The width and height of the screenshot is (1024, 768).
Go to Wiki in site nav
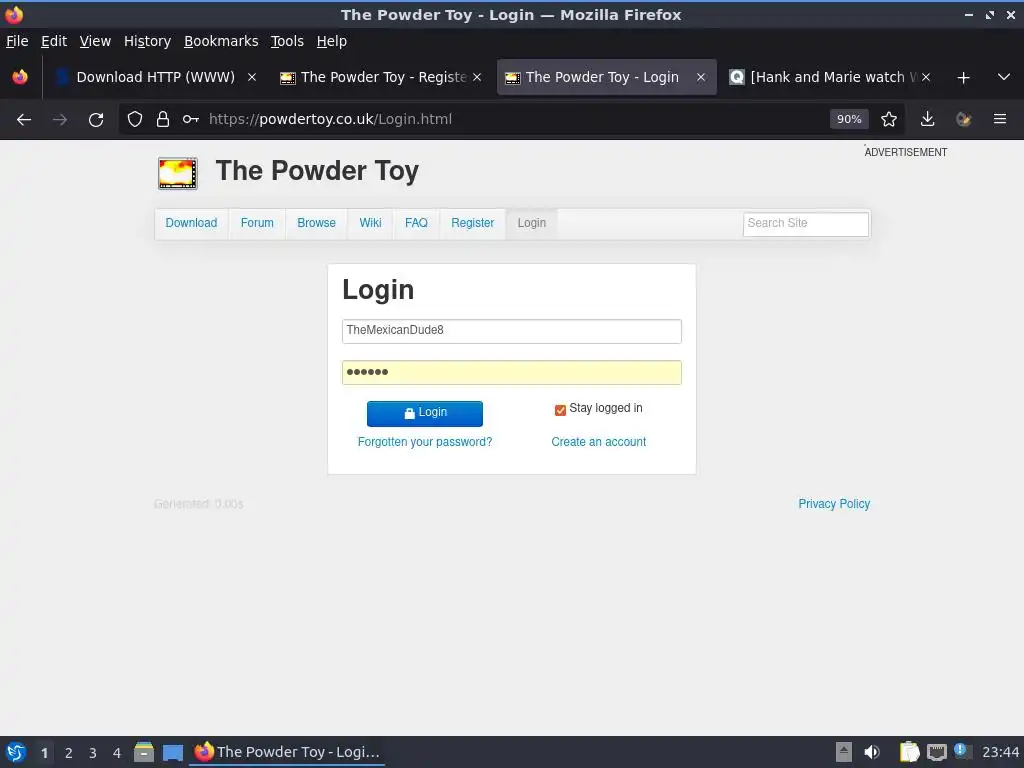tap(370, 223)
